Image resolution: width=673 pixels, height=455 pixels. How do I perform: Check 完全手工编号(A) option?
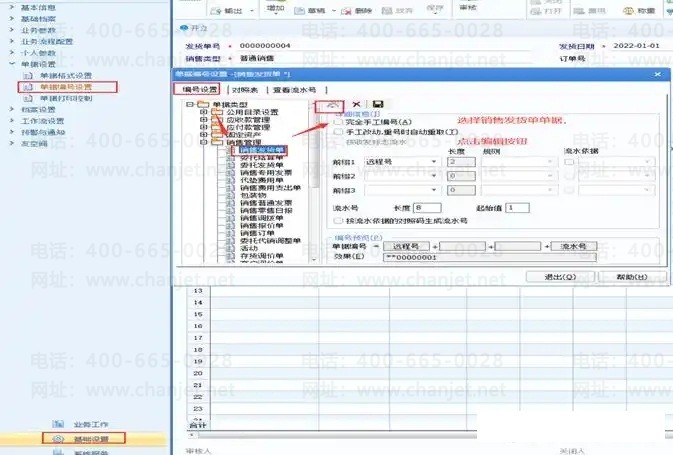point(338,122)
